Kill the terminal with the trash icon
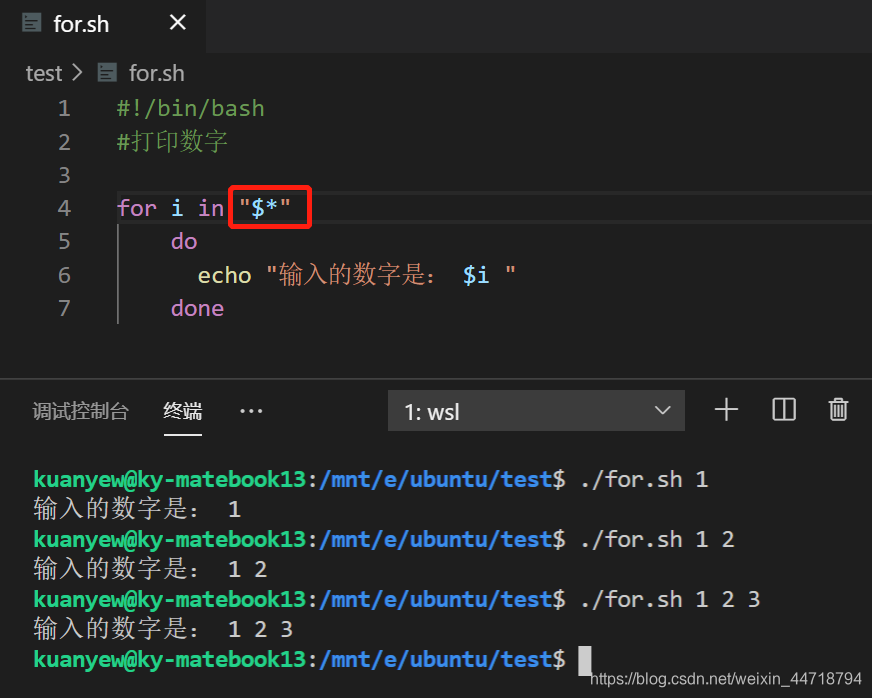 839,409
